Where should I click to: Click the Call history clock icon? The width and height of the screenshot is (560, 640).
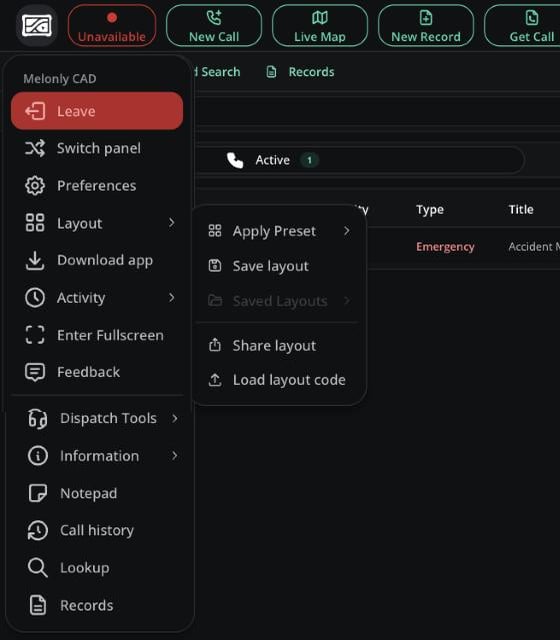38,530
